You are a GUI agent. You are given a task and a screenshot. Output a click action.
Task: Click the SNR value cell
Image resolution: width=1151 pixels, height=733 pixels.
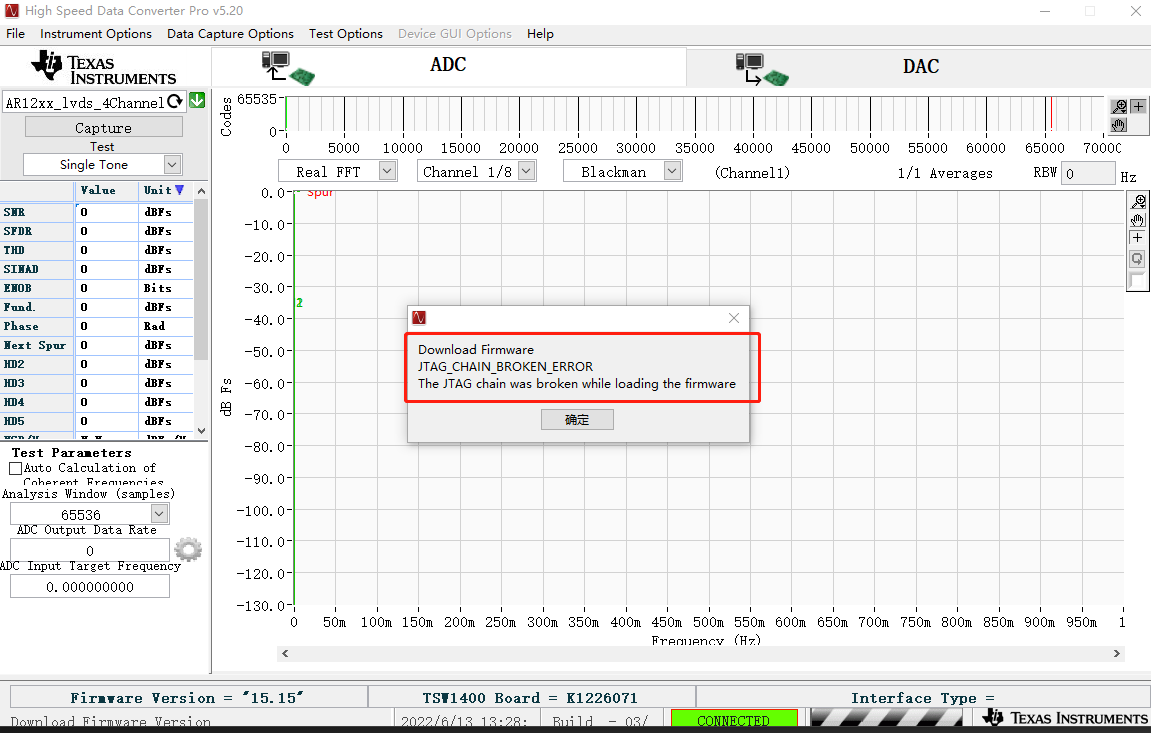point(107,212)
